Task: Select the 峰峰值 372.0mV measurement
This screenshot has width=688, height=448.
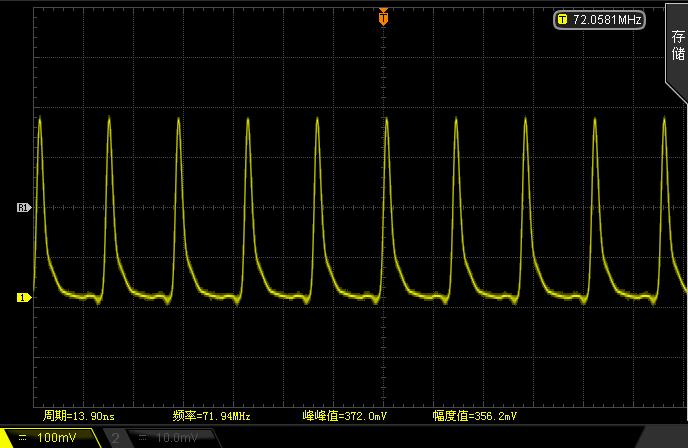Action: coord(343,415)
